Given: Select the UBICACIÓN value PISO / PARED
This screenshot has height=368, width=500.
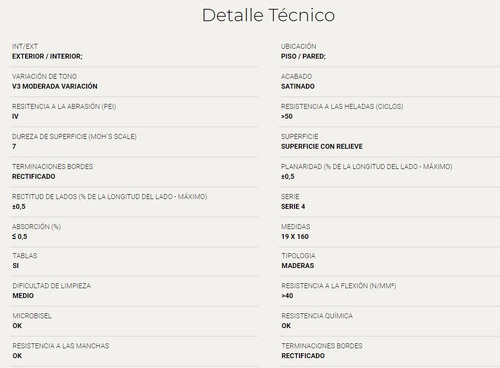Looking at the screenshot, I should click(x=303, y=56).
